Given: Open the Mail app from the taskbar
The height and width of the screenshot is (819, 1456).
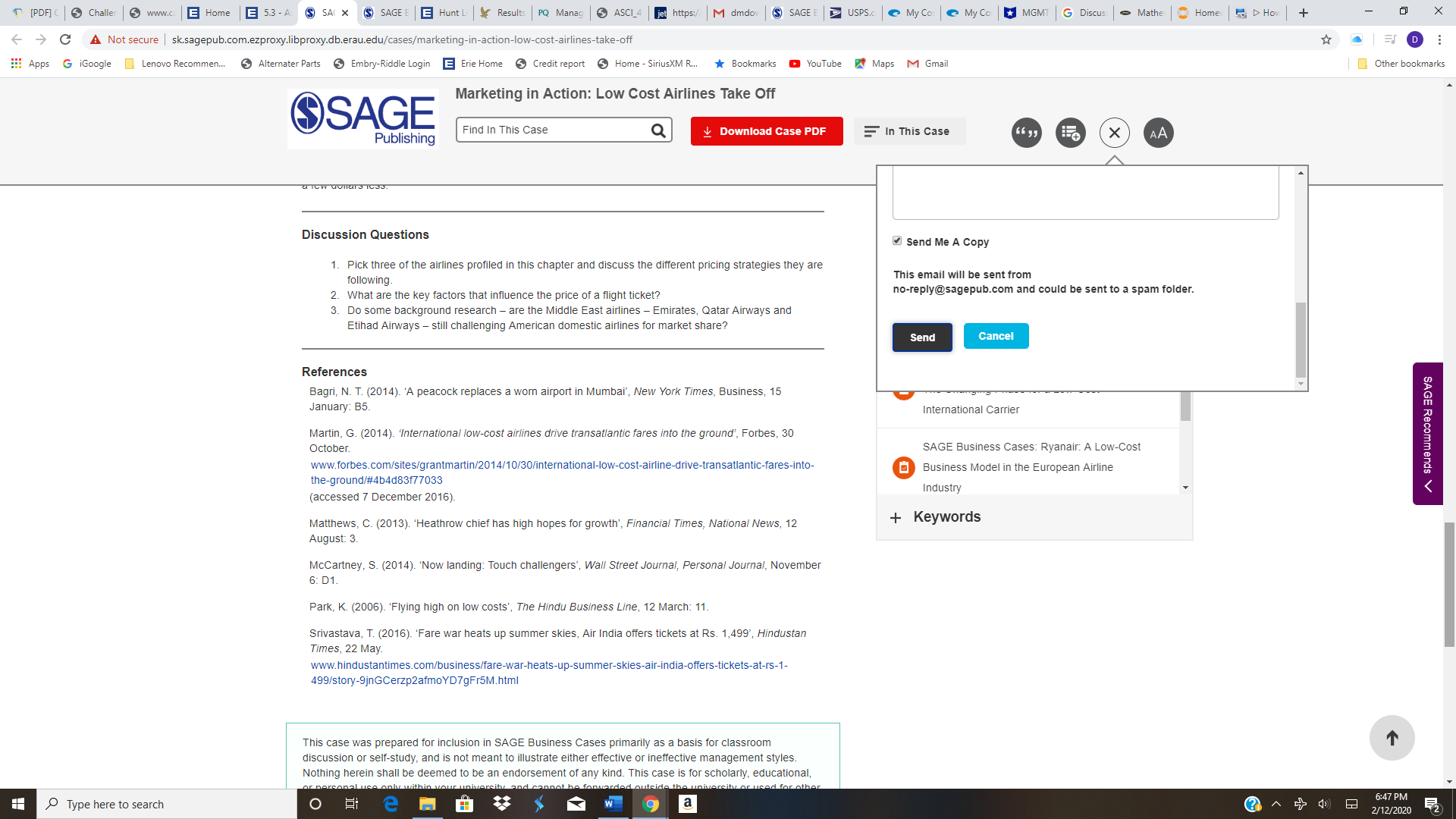Looking at the screenshot, I should click(x=576, y=804).
